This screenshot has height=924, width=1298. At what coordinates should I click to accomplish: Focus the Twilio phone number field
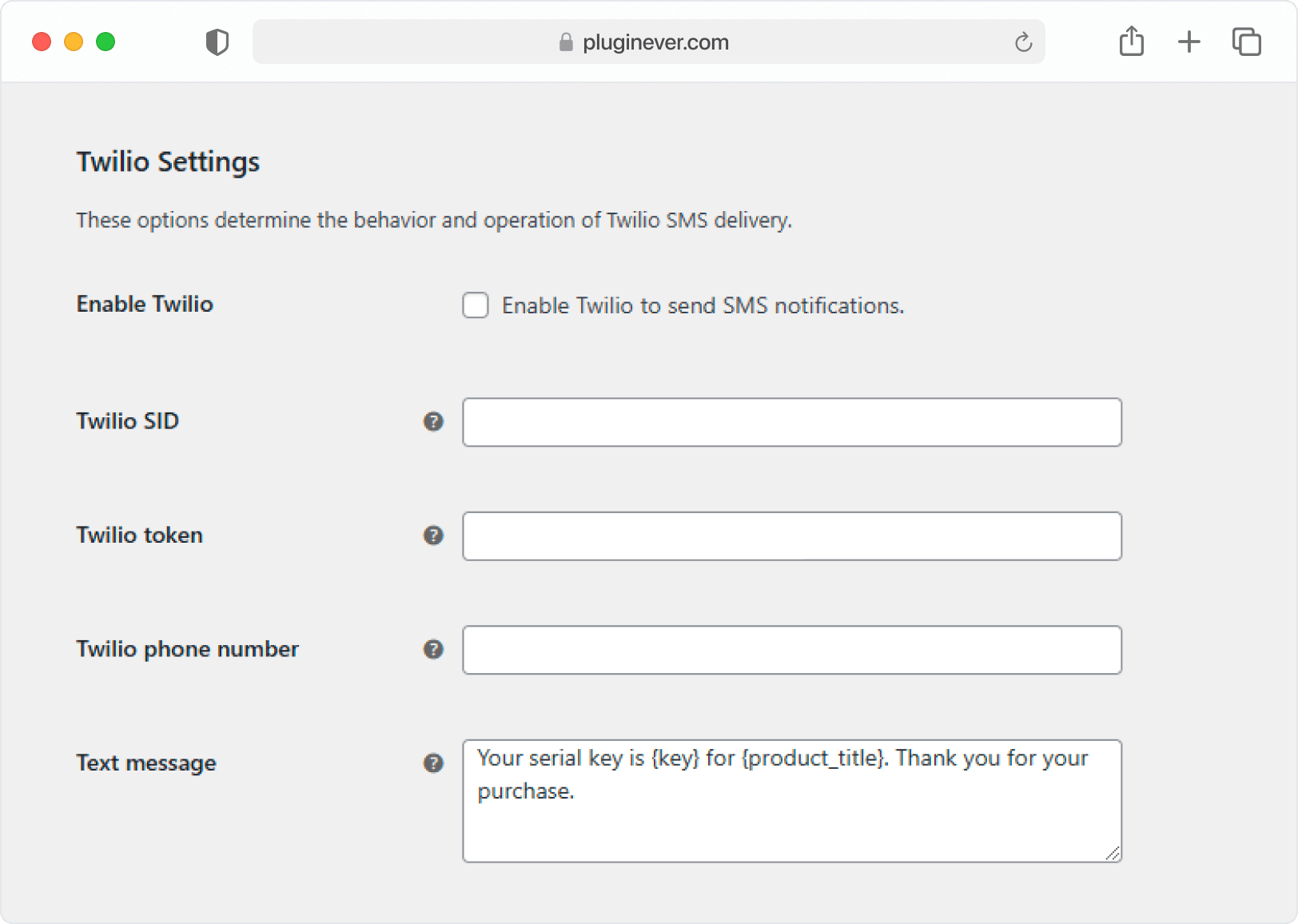point(792,650)
